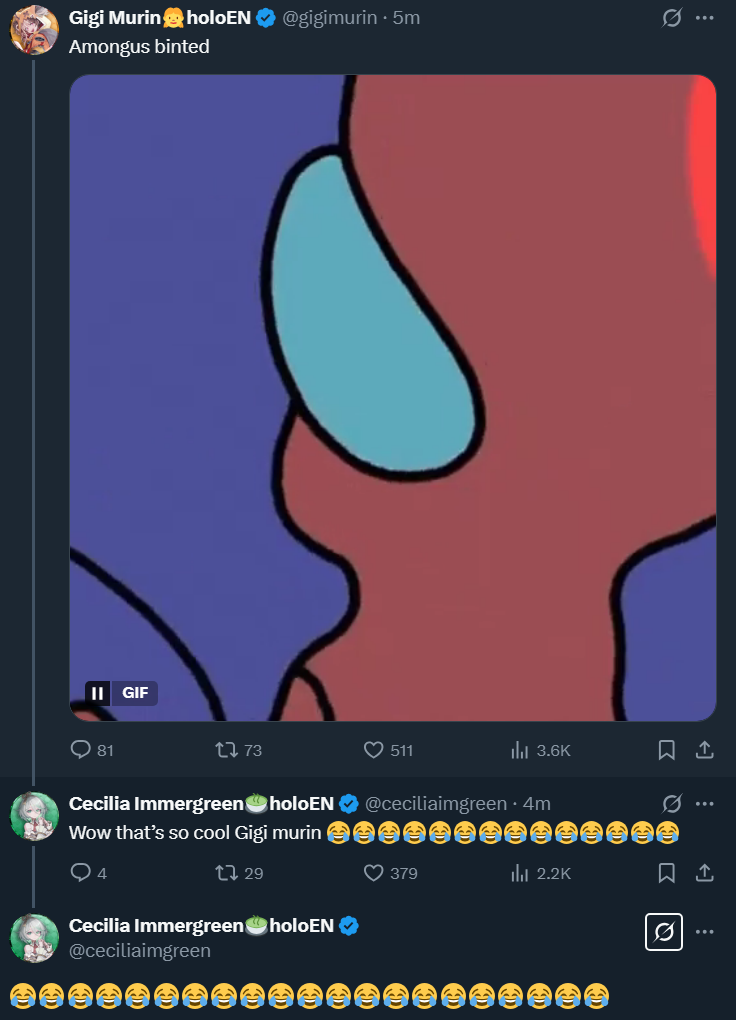Repost Cecilia's tweet with 29 reposts
Viewport: 736px width, 1020px height.
coord(226,873)
